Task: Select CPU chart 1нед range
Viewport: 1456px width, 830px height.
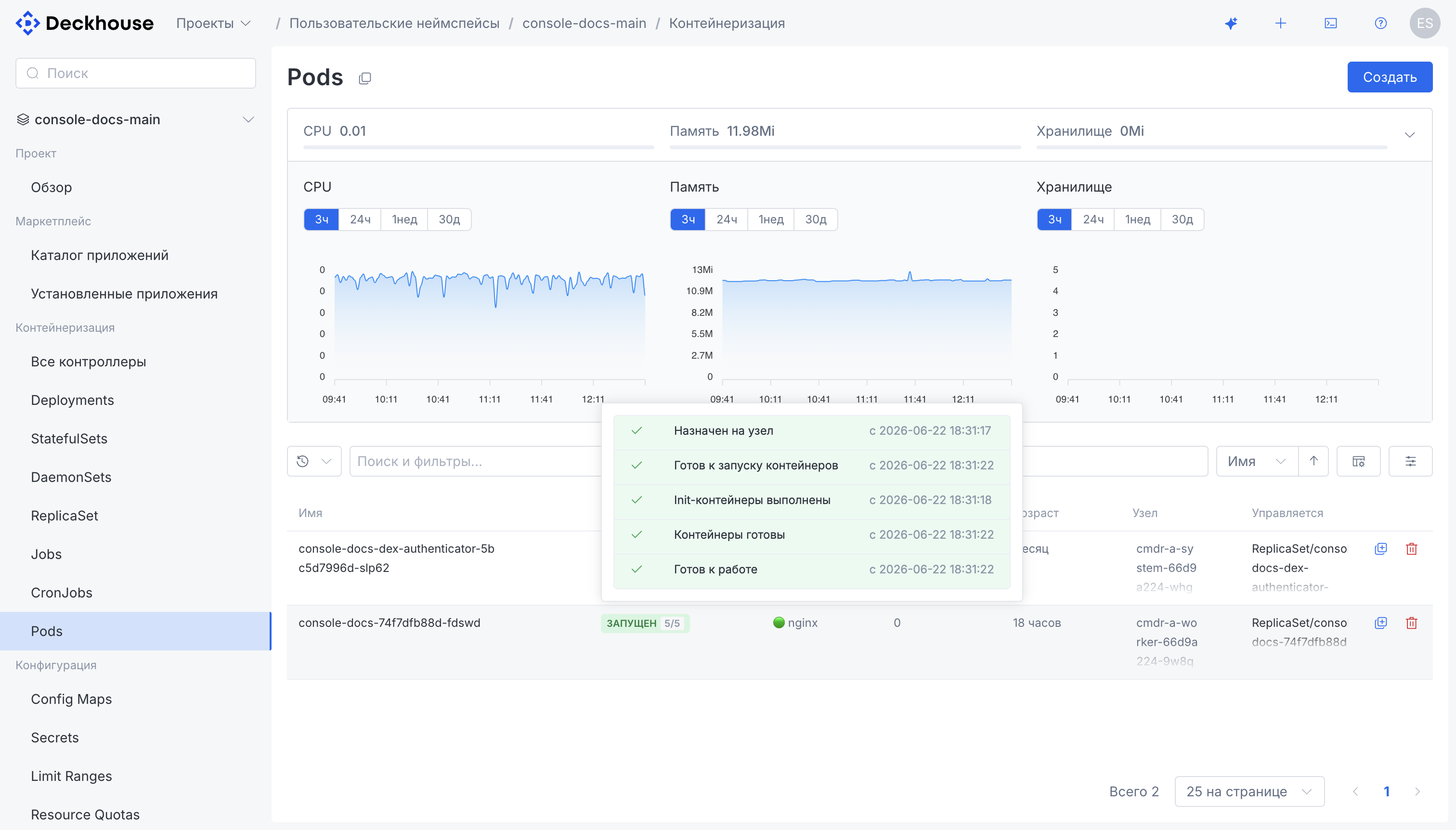Action: [x=404, y=220]
